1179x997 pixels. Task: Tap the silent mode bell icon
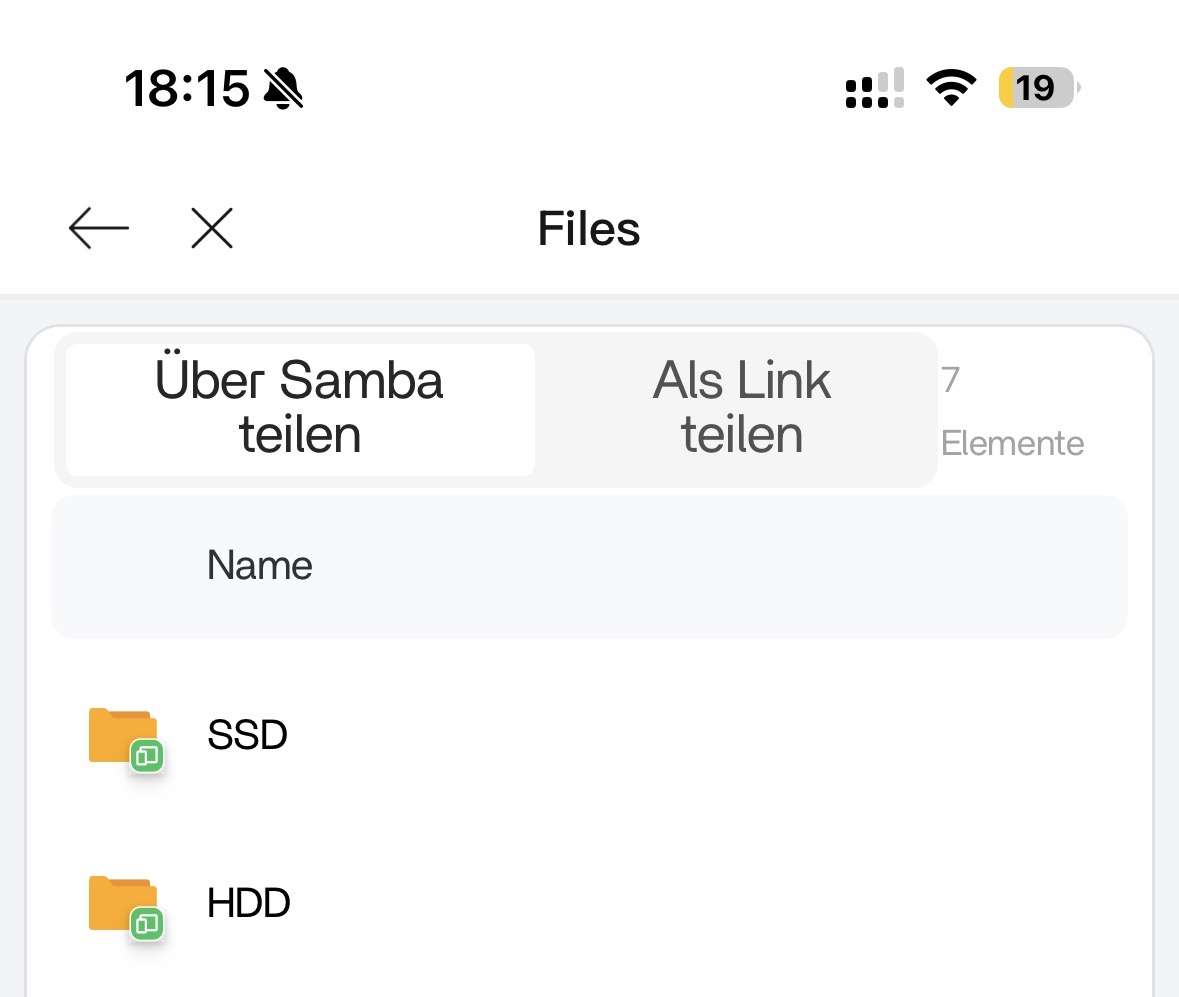(283, 90)
